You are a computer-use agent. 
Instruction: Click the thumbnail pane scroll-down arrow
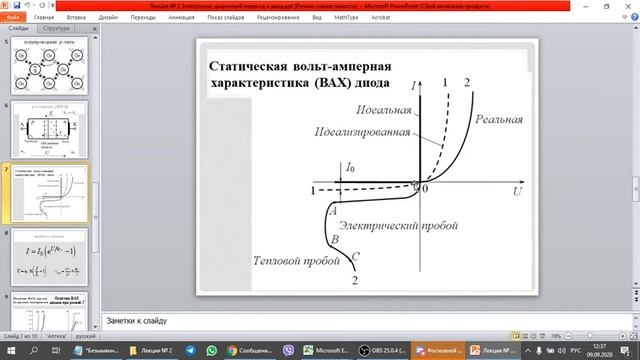[96, 327]
